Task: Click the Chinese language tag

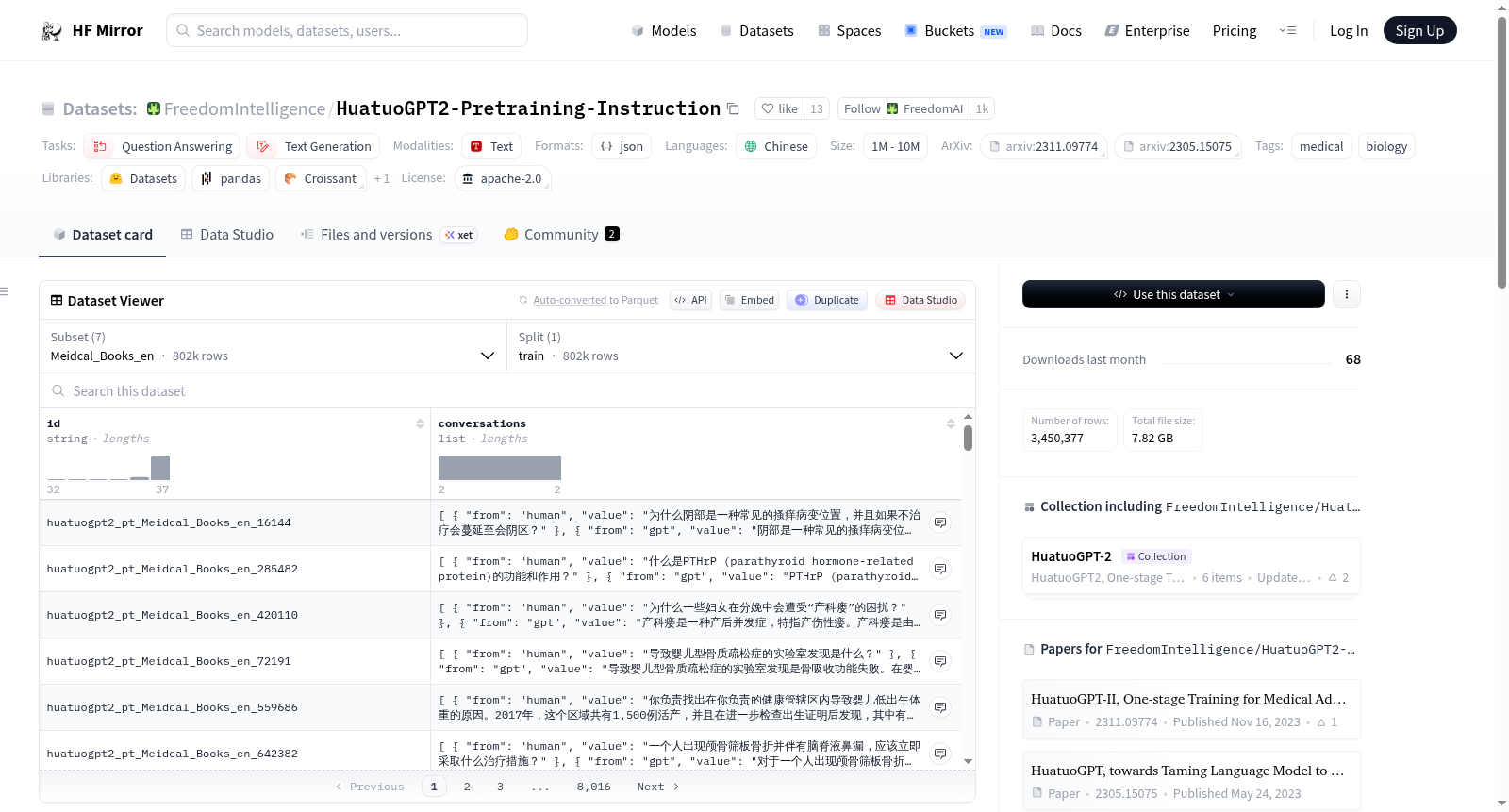Action: tap(776, 146)
